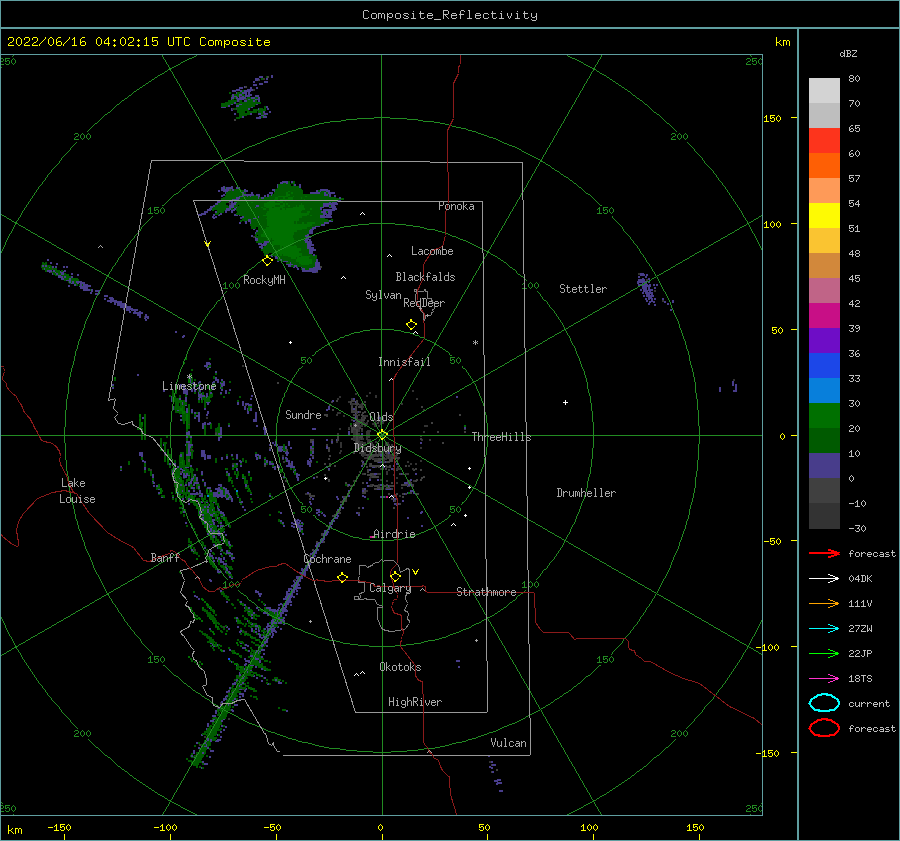The height and width of the screenshot is (841, 900).
Task: Click the Vulcan label
Action: (x=509, y=743)
